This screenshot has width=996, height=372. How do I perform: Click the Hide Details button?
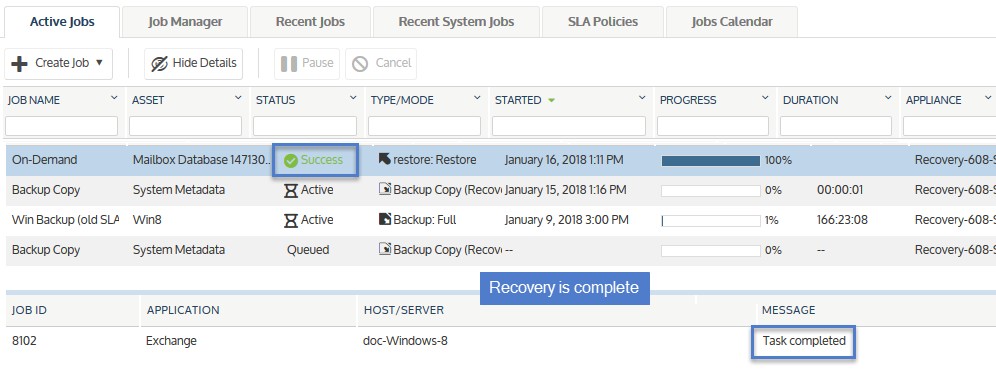[x=193, y=63]
